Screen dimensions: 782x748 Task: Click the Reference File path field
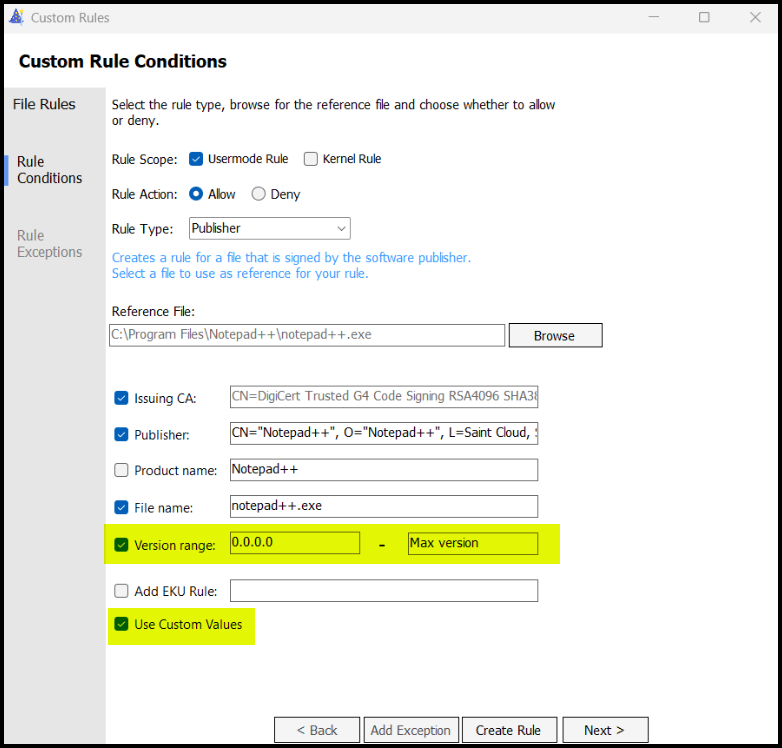(x=307, y=335)
